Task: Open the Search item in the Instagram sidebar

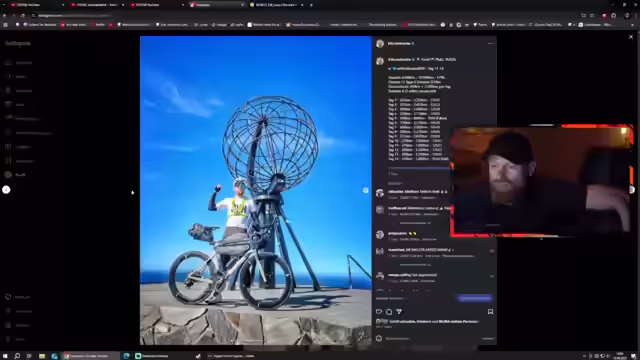Action: 16,76
